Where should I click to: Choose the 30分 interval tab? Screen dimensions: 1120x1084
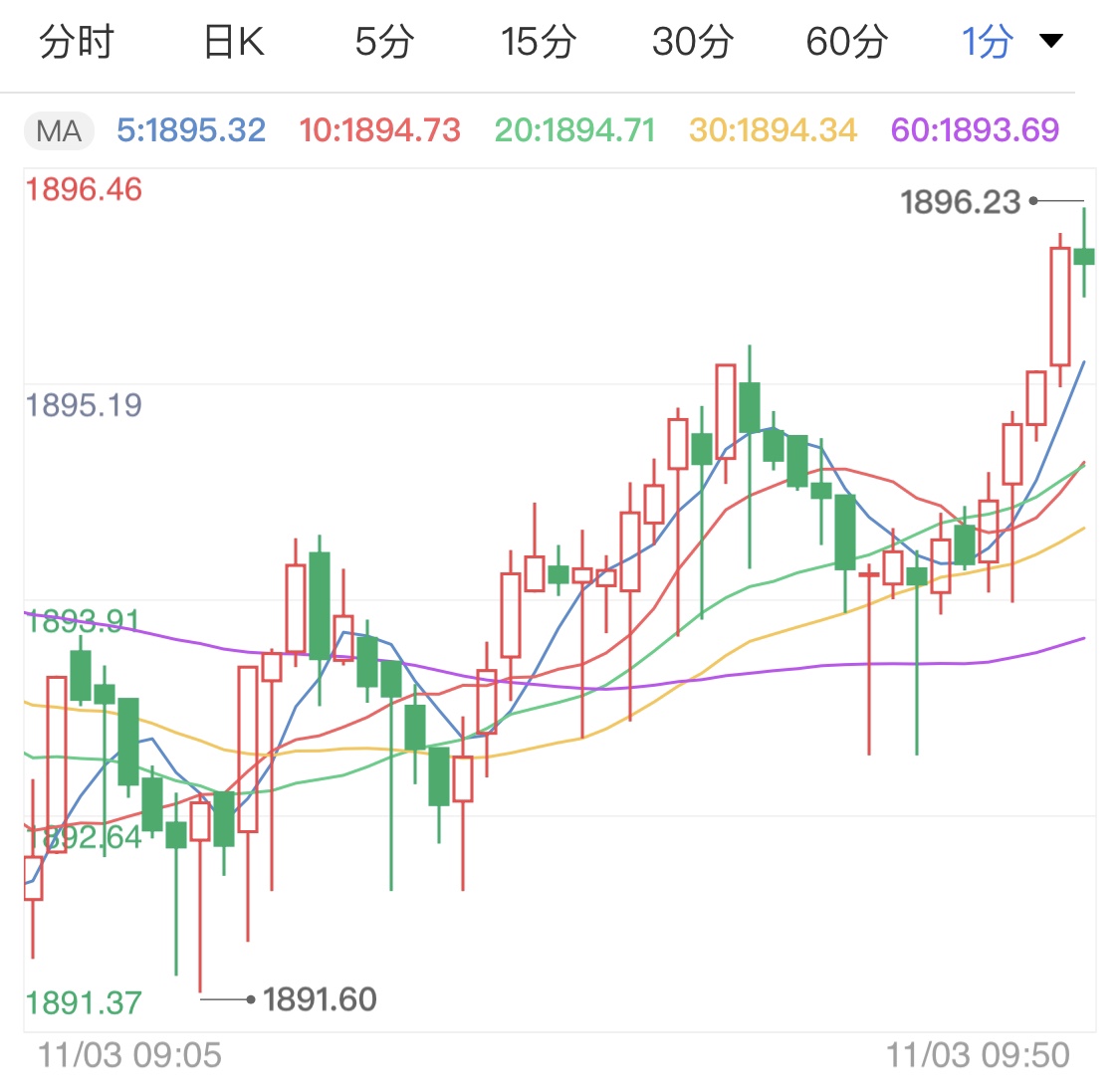pyautogui.click(x=693, y=42)
